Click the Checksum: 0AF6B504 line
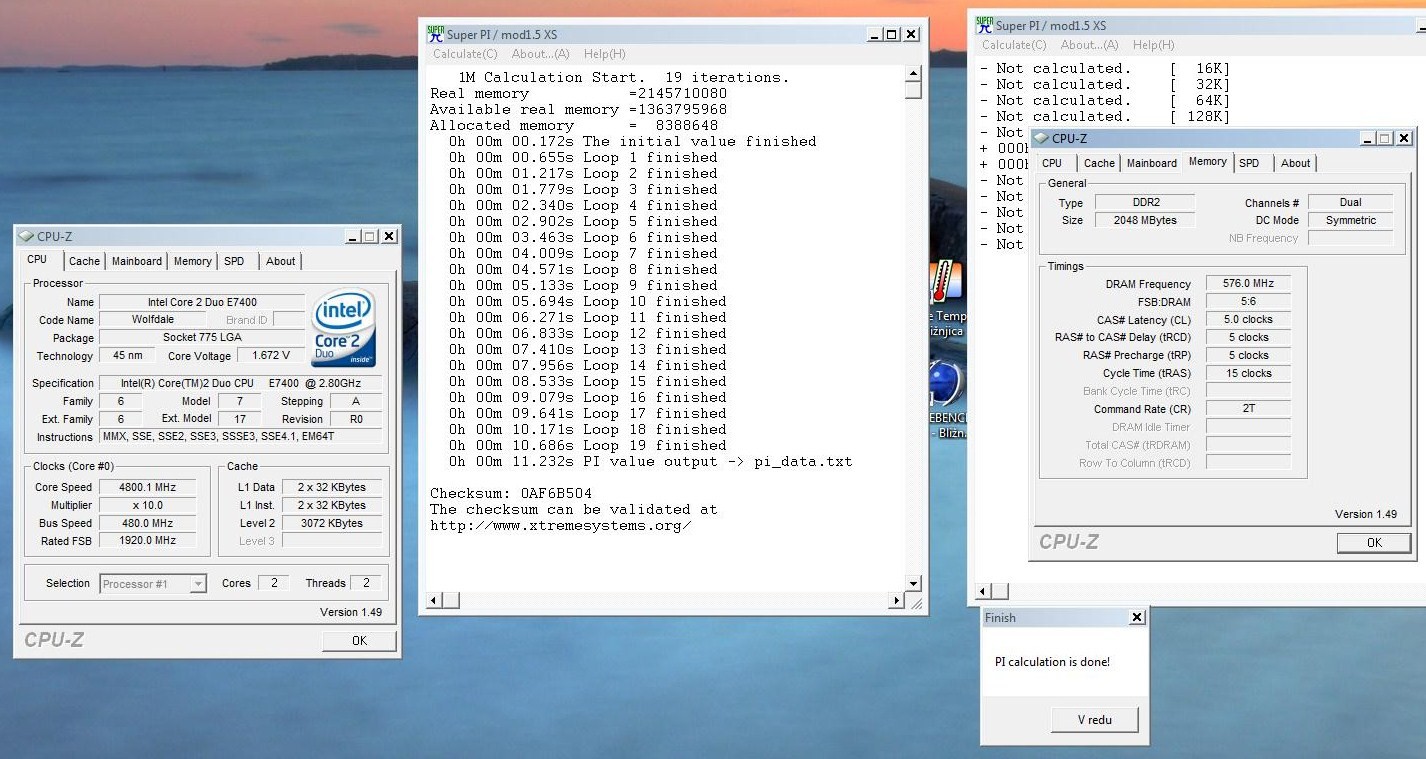This screenshot has height=759, width=1426. pos(511,493)
